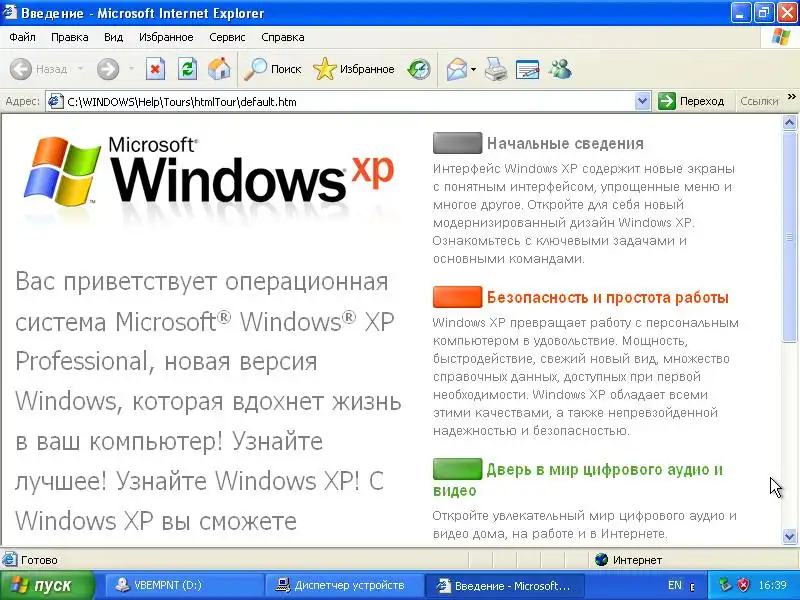Click the Forward arrow button

pos(108,69)
